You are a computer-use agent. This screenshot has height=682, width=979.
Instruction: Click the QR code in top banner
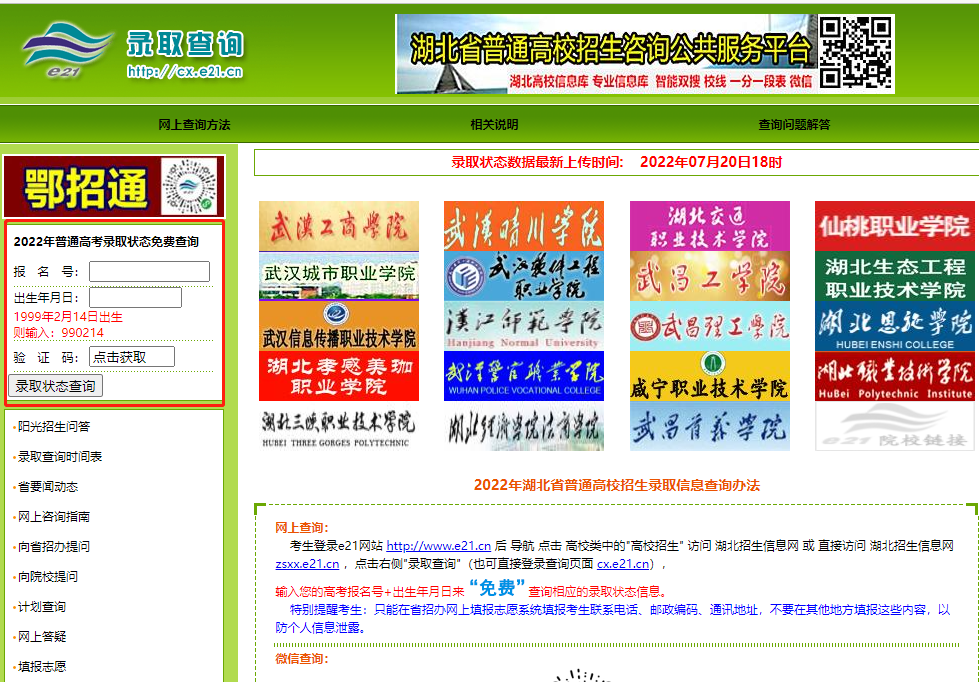pos(856,52)
